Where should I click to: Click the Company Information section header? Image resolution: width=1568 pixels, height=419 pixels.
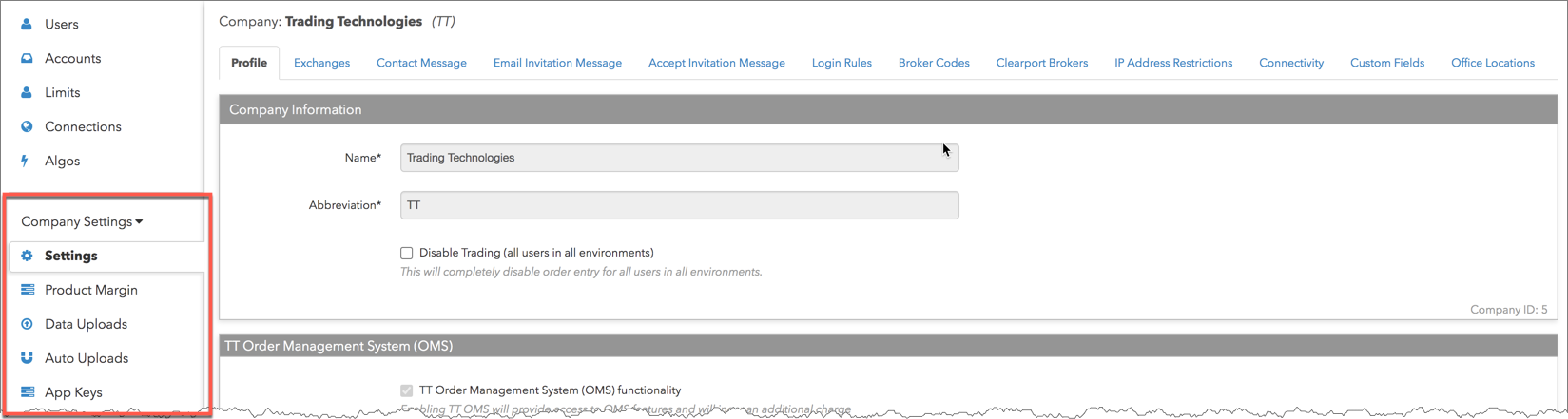pyautogui.click(x=888, y=109)
